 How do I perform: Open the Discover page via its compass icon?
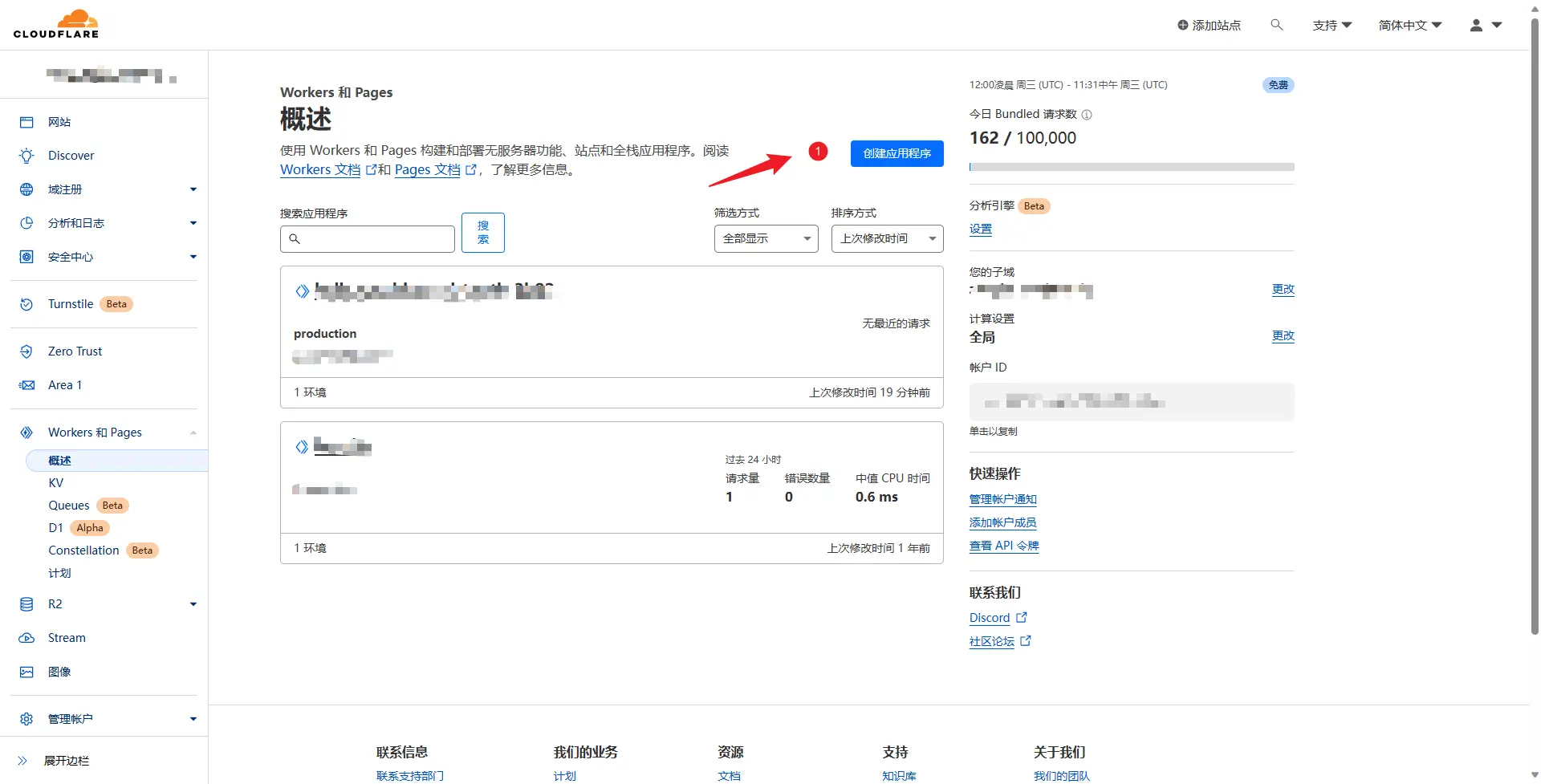point(26,155)
